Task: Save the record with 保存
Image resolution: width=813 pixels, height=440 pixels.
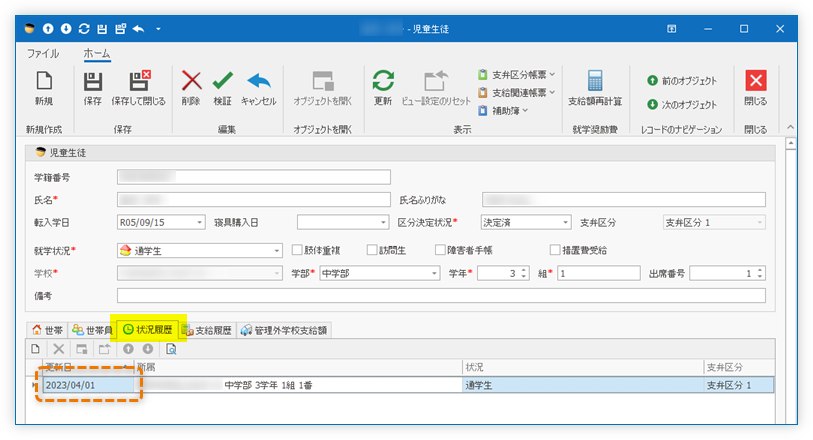Action: tap(93, 88)
